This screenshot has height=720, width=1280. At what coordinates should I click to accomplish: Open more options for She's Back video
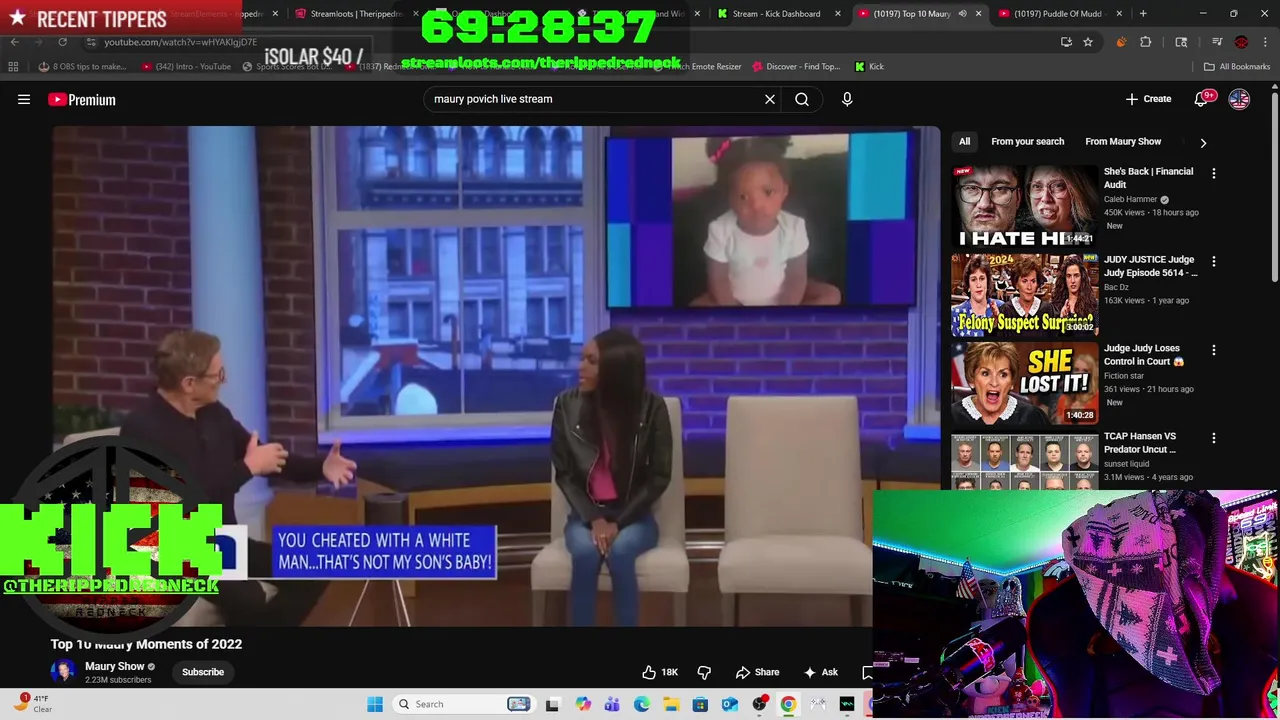pyautogui.click(x=1214, y=173)
